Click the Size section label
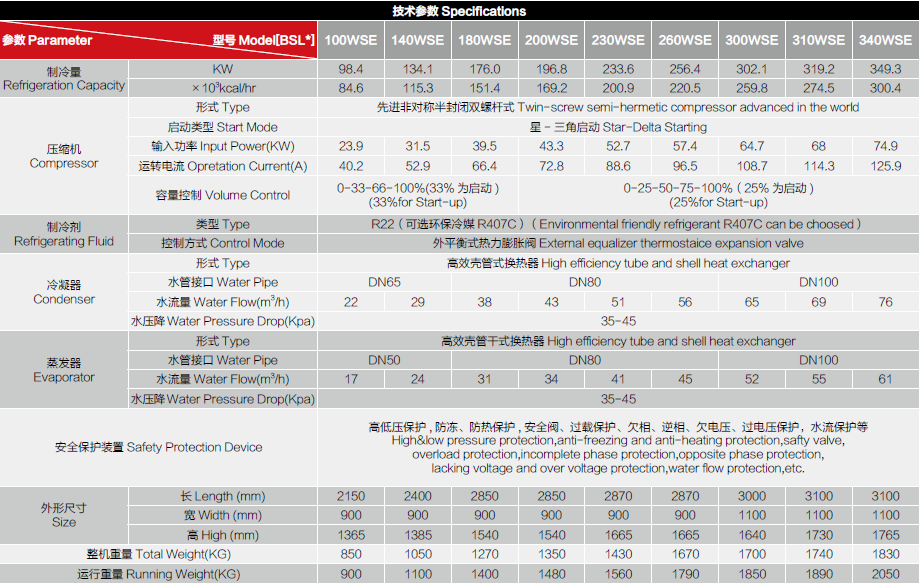This screenshot has height=583, width=920. tap(64, 515)
